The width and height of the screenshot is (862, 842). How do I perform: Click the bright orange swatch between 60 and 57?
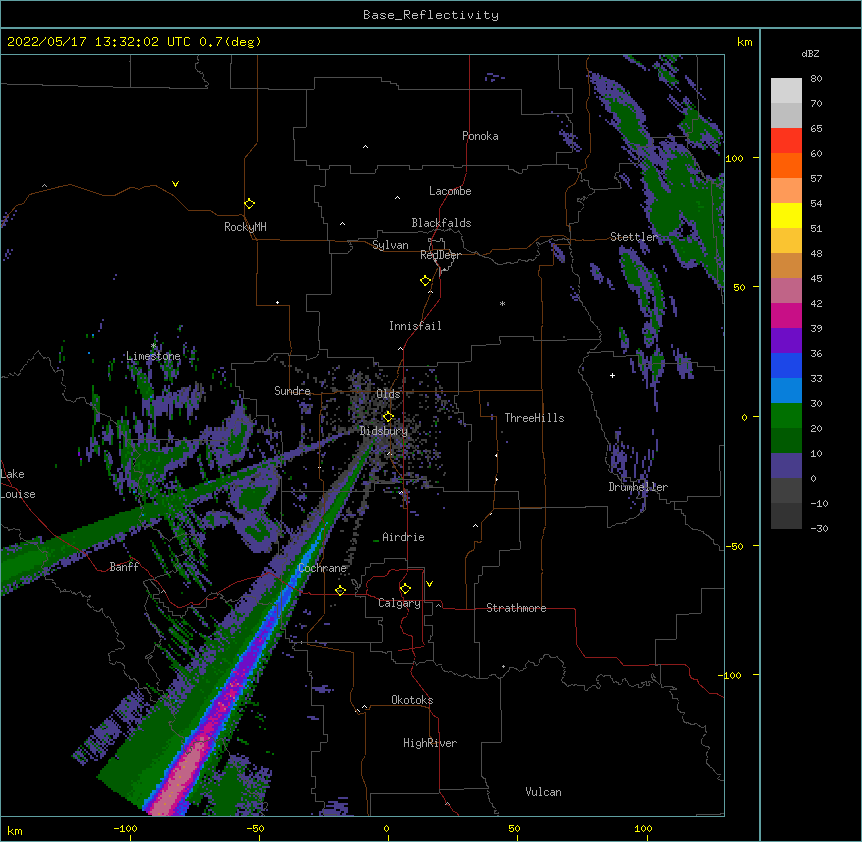(x=786, y=165)
